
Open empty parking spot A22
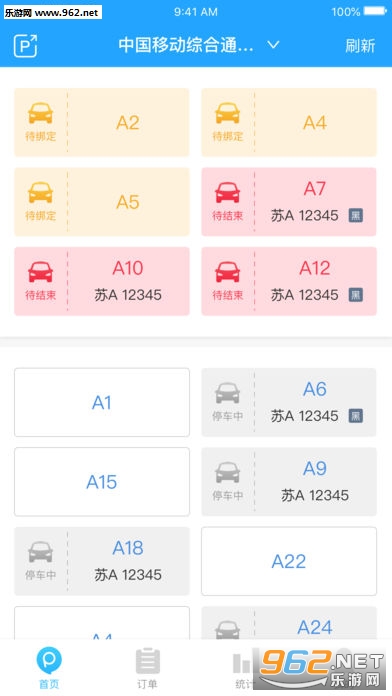pyautogui.click(x=289, y=561)
